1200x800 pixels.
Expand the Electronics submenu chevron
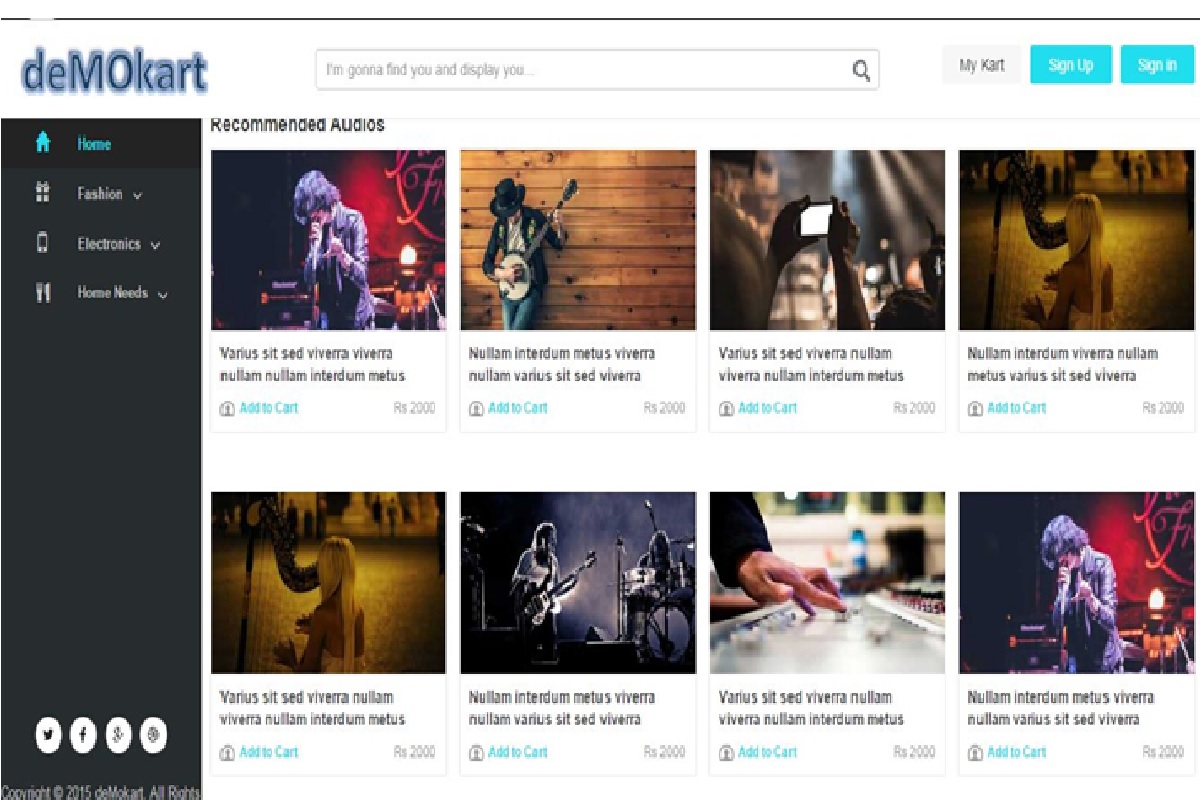click(155, 245)
